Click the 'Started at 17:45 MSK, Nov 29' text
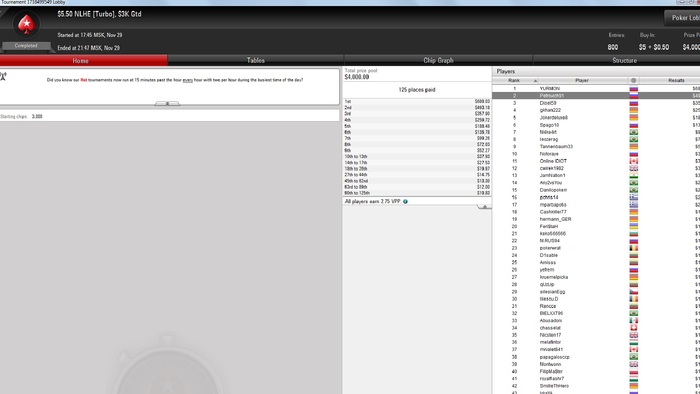Viewport: 700px width, 394px height. coord(90,35)
